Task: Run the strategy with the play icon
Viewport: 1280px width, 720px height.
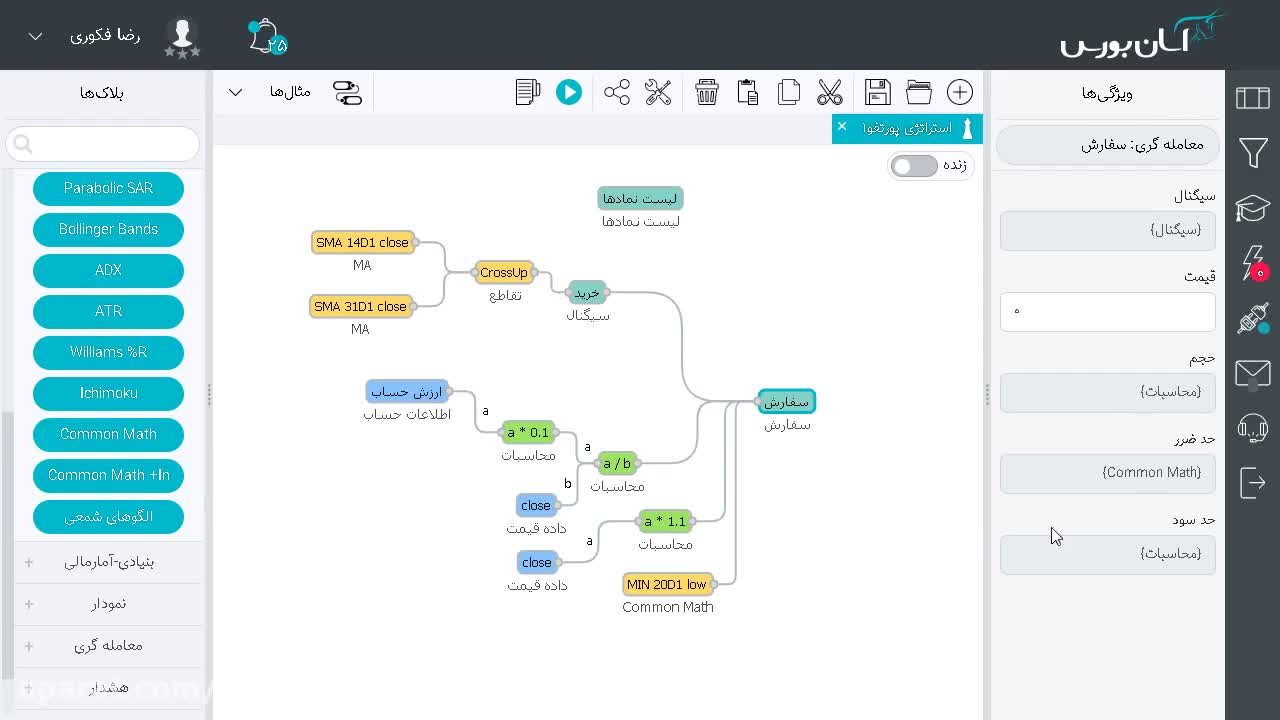Action: coord(569,92)
